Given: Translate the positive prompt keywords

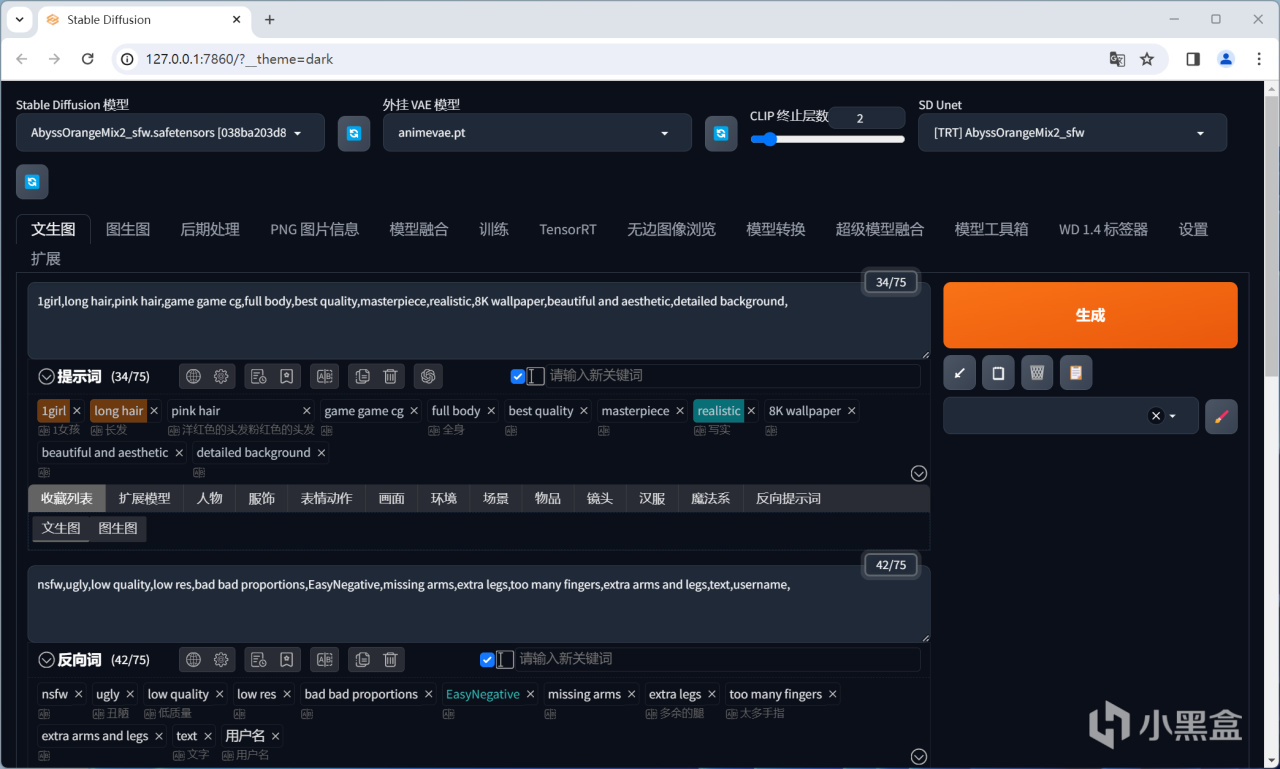Looking at the screenshot, I should (324, 376).
